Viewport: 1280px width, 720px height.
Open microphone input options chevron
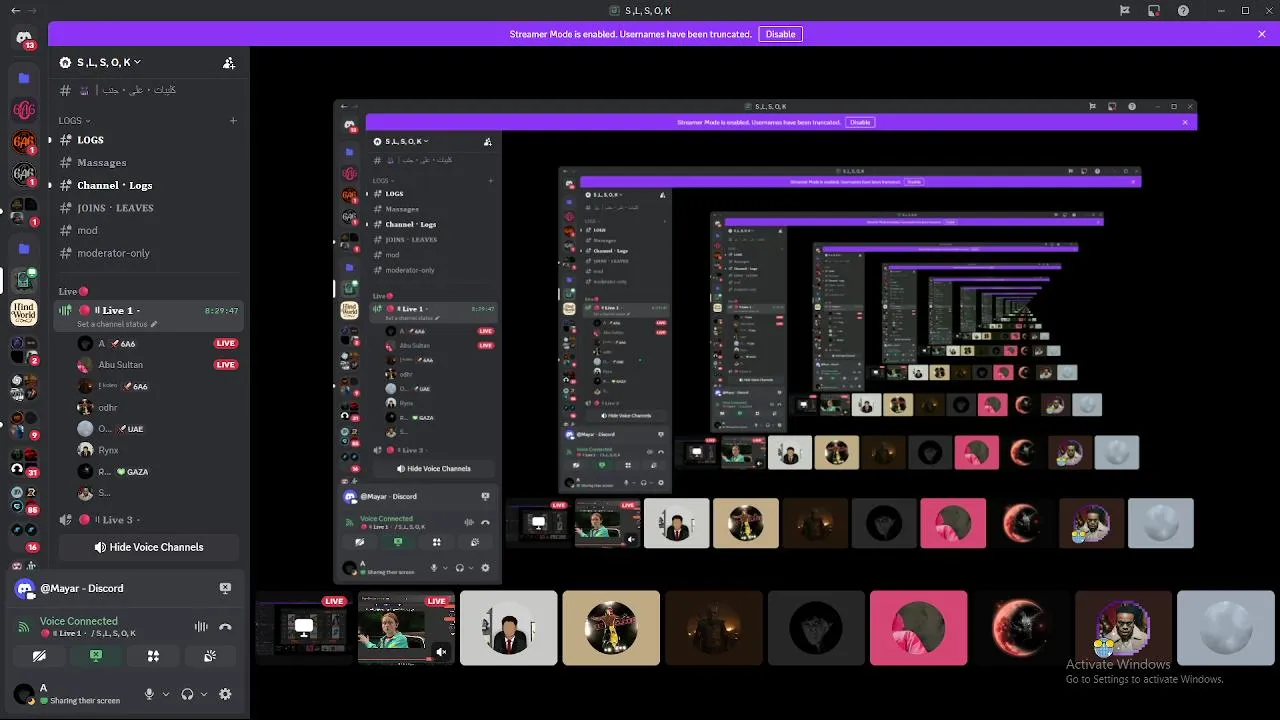click(x=165, y=694)
